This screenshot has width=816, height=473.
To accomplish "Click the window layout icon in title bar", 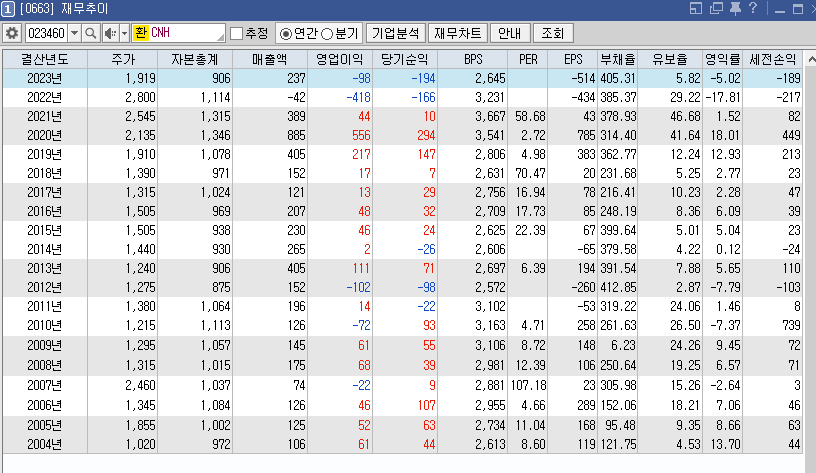I will (x=696, y=8).
